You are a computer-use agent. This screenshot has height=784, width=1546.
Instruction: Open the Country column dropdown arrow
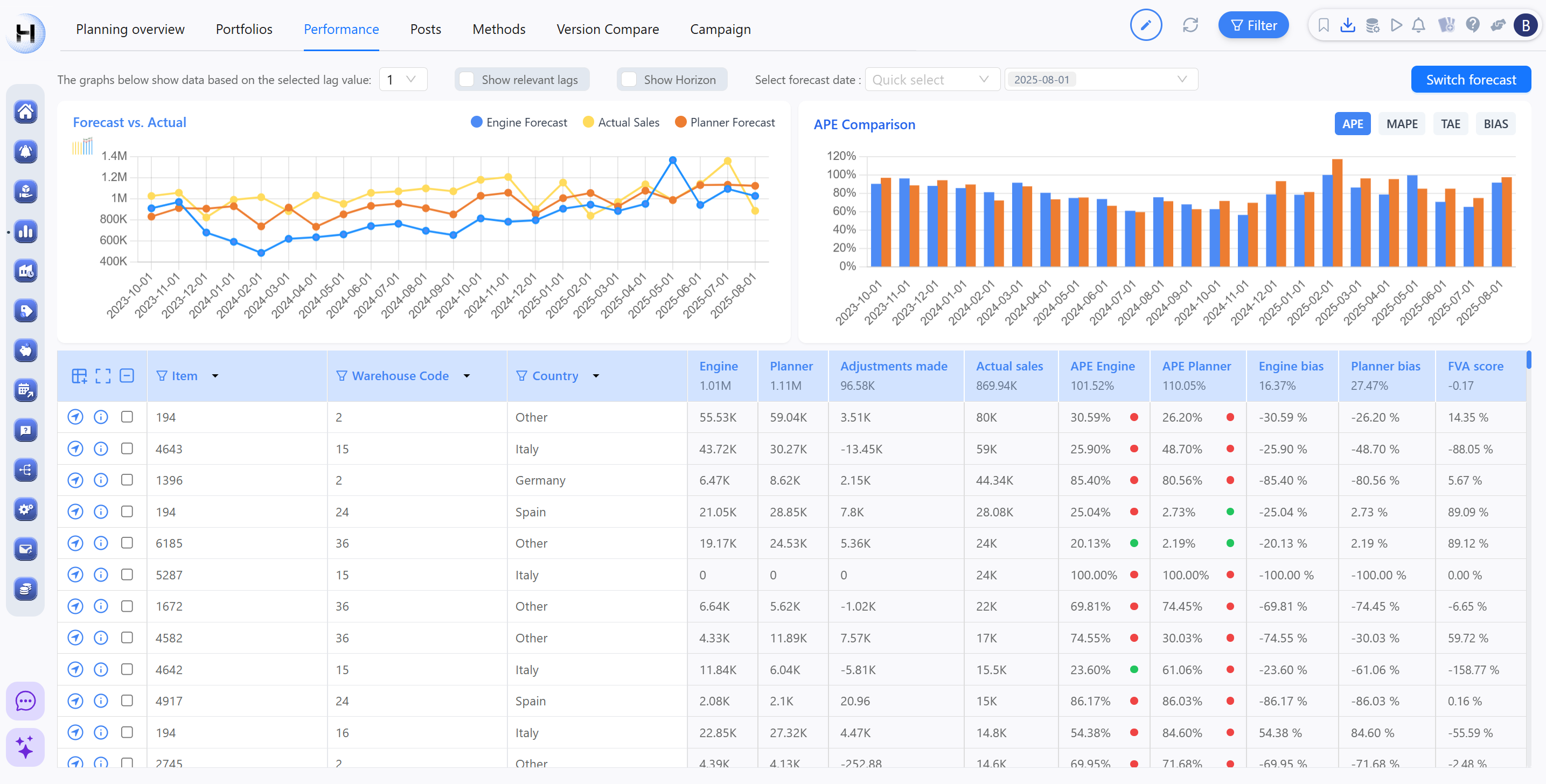click(x=596, y=376)
